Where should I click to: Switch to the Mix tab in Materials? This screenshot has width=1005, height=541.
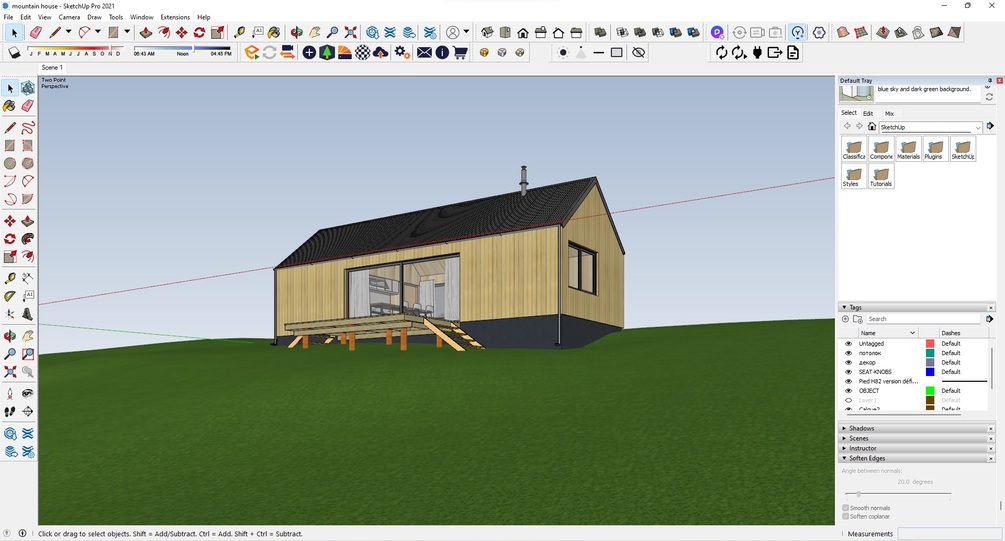889,113
